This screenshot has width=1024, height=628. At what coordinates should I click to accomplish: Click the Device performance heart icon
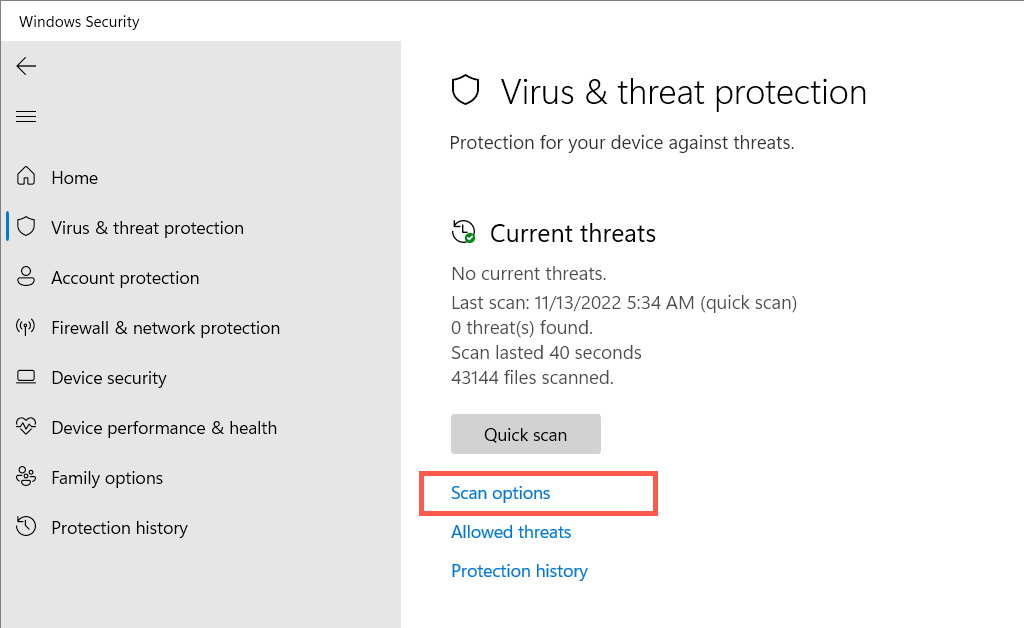coord(27,427)
